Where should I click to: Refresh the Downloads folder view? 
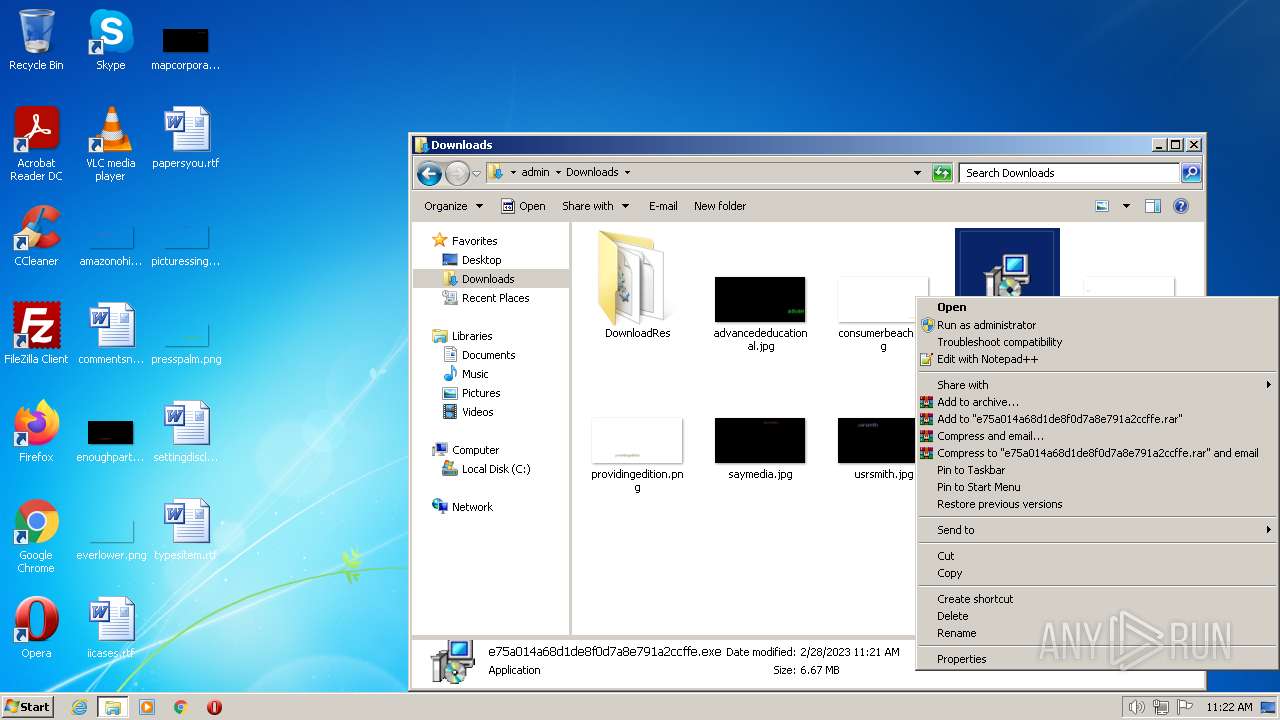click(x=941, y=173)
